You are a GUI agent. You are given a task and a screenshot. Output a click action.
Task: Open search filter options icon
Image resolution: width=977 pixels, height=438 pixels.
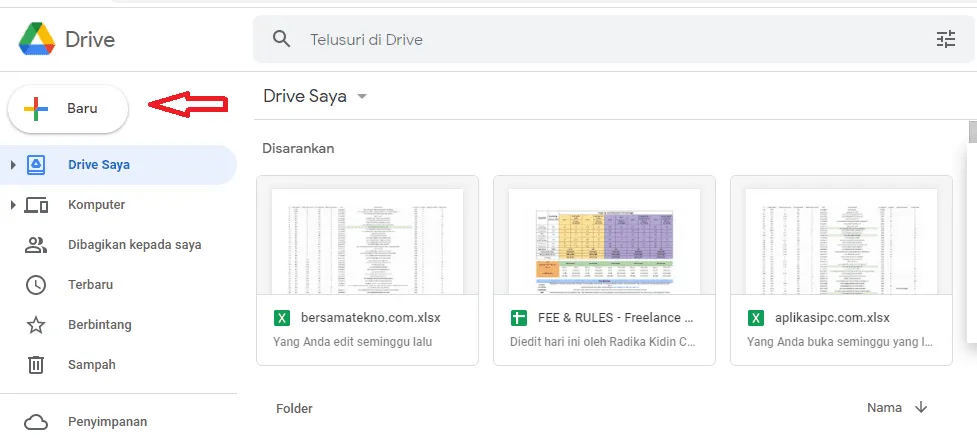click(946, 39)
